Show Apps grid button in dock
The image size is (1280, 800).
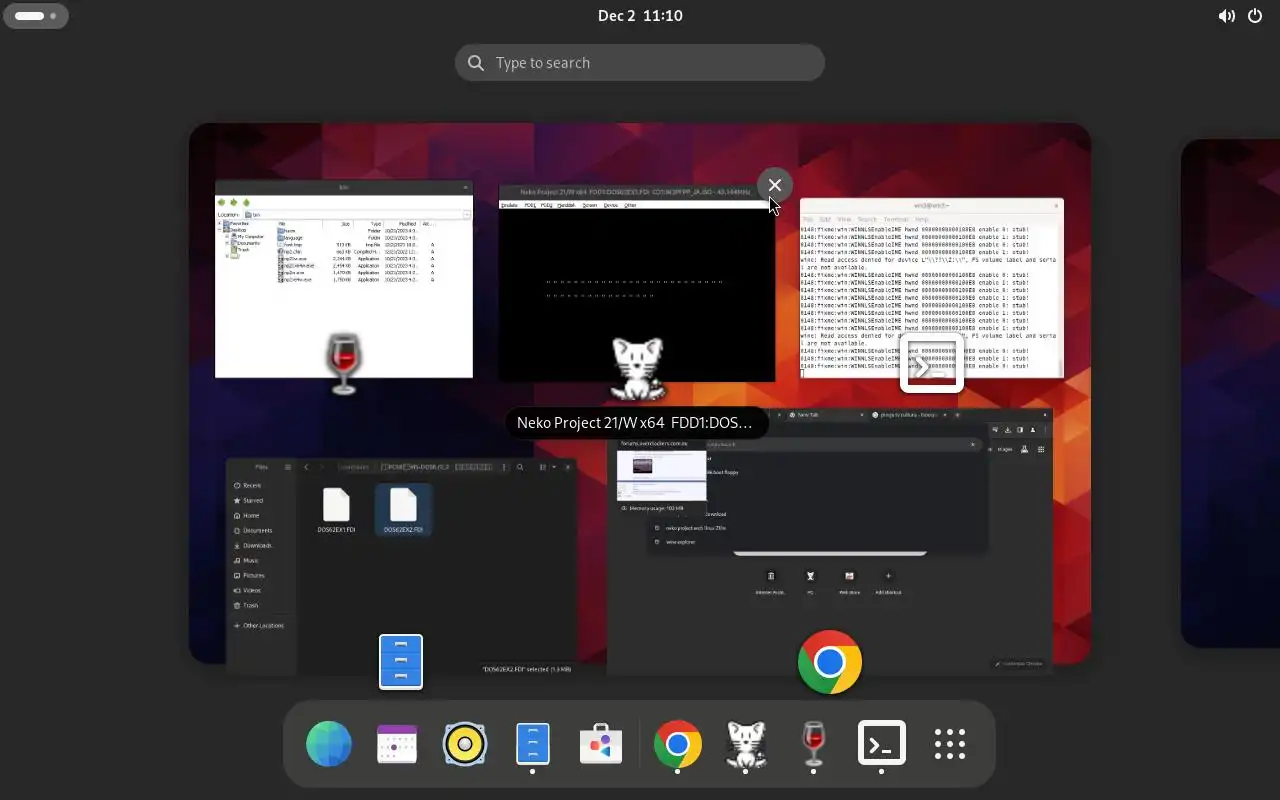(x=949, y=744)
